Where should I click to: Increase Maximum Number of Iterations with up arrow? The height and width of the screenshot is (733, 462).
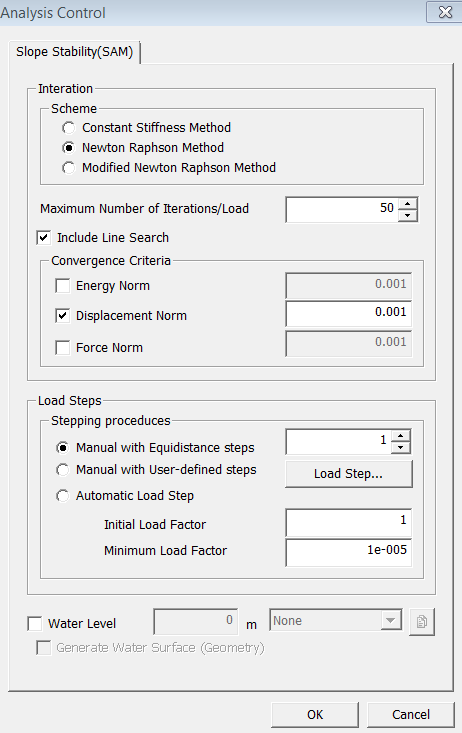407,204
